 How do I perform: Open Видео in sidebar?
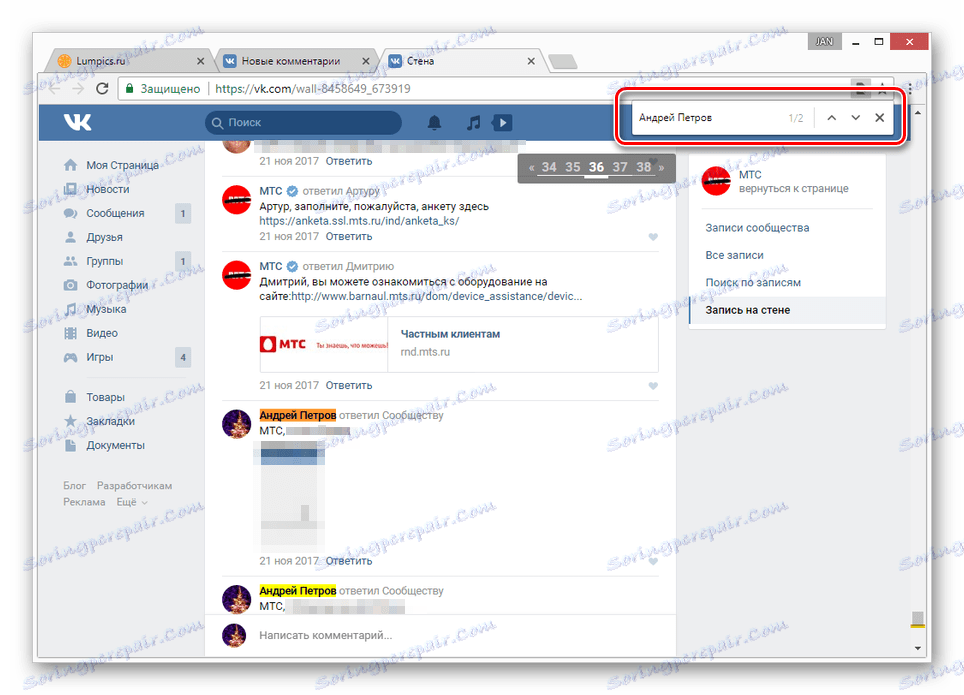click(101, 333)
